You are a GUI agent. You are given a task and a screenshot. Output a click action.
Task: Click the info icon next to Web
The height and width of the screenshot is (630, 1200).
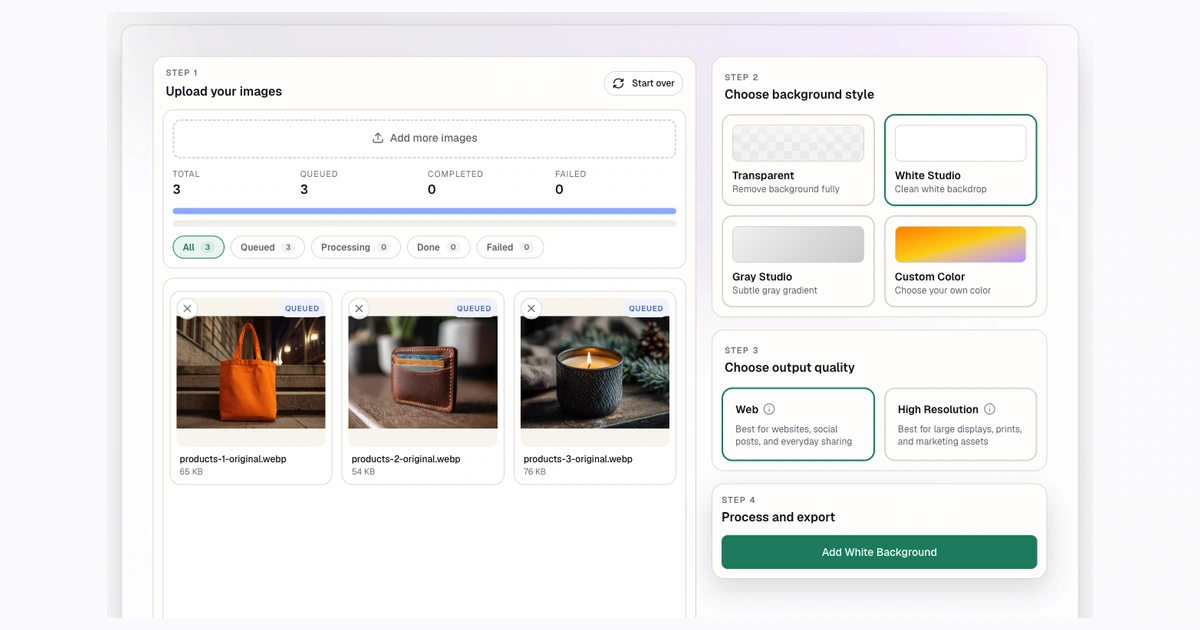[x=769, y=409]
